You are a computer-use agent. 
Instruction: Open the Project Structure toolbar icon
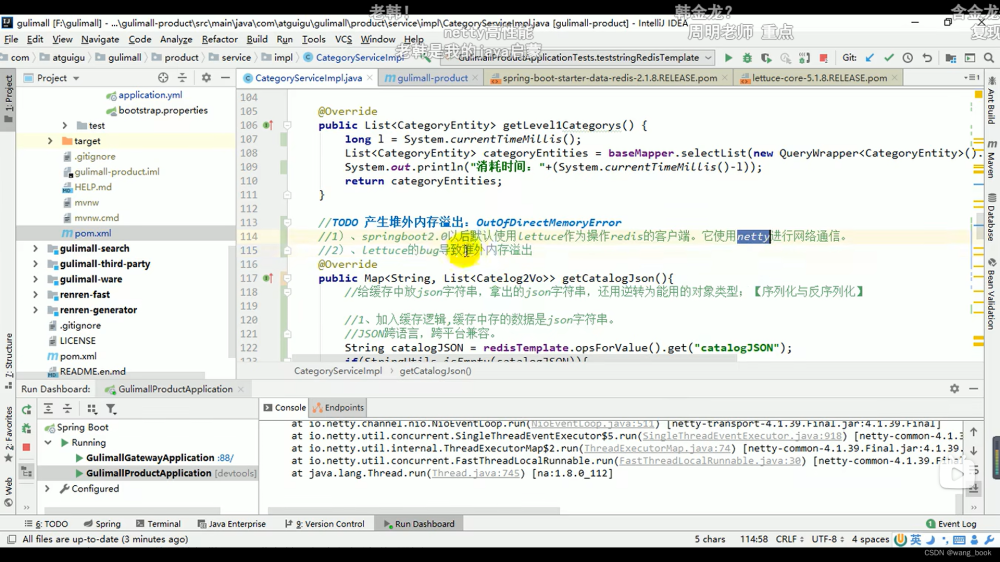click(x=950, y=57)
